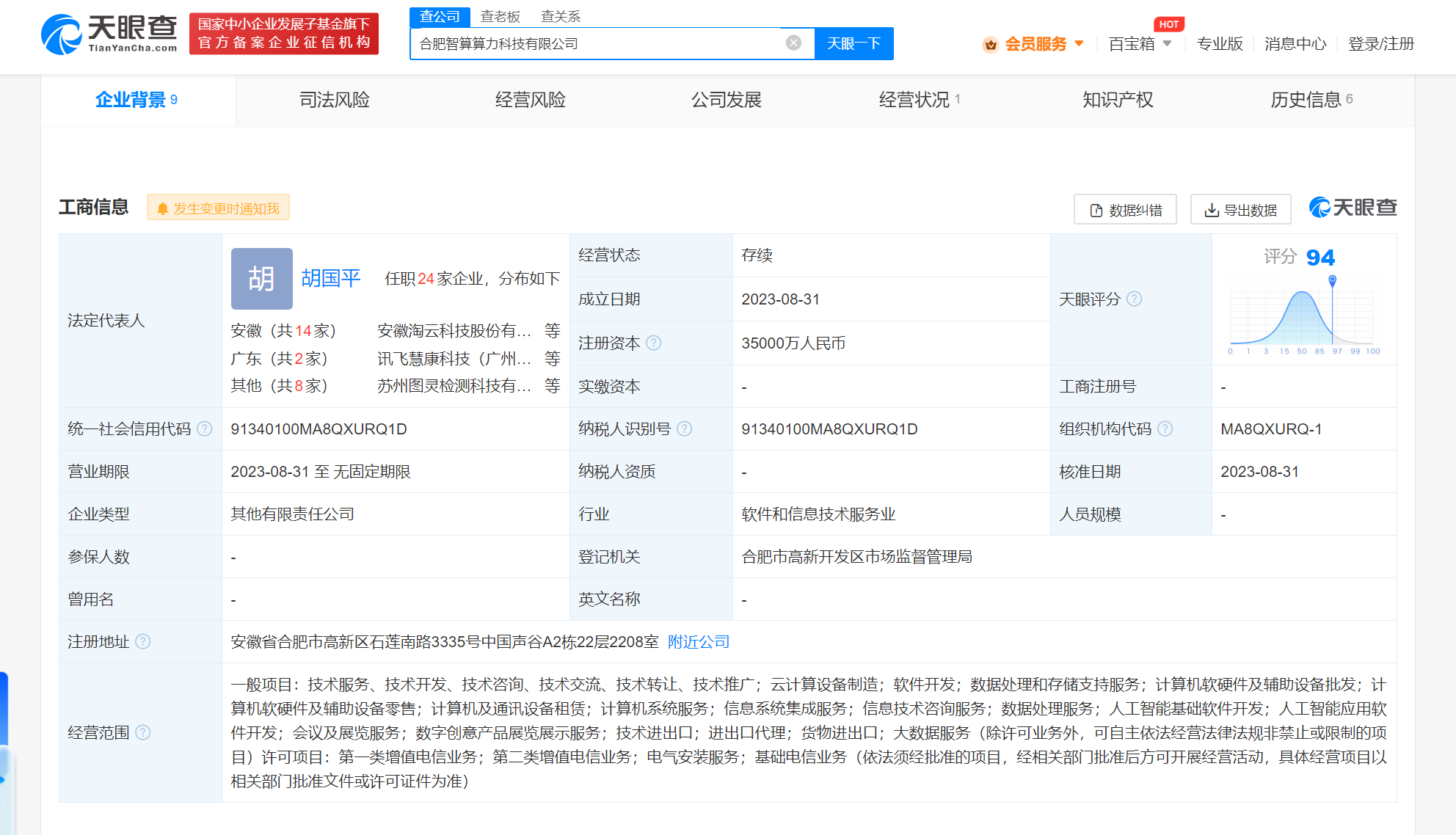Open the 注册地址 question mark tooltip
Image resolution: width=1456 pixels, height=835 pixels.
click(144, 641)
